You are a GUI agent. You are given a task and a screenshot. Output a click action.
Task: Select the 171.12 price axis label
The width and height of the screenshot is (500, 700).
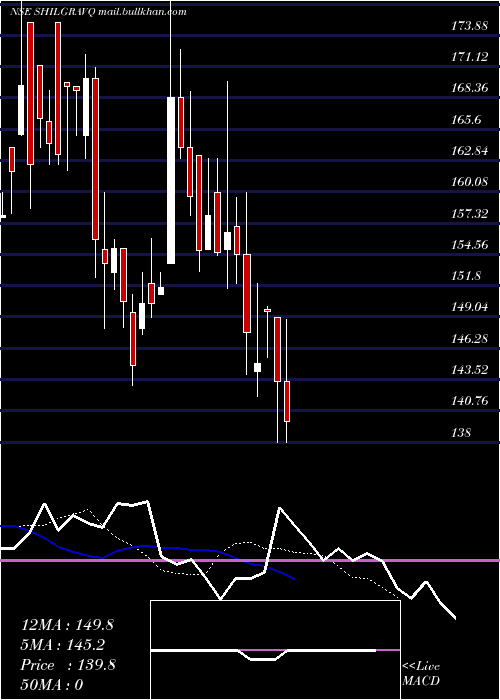(x=469, y=57)
